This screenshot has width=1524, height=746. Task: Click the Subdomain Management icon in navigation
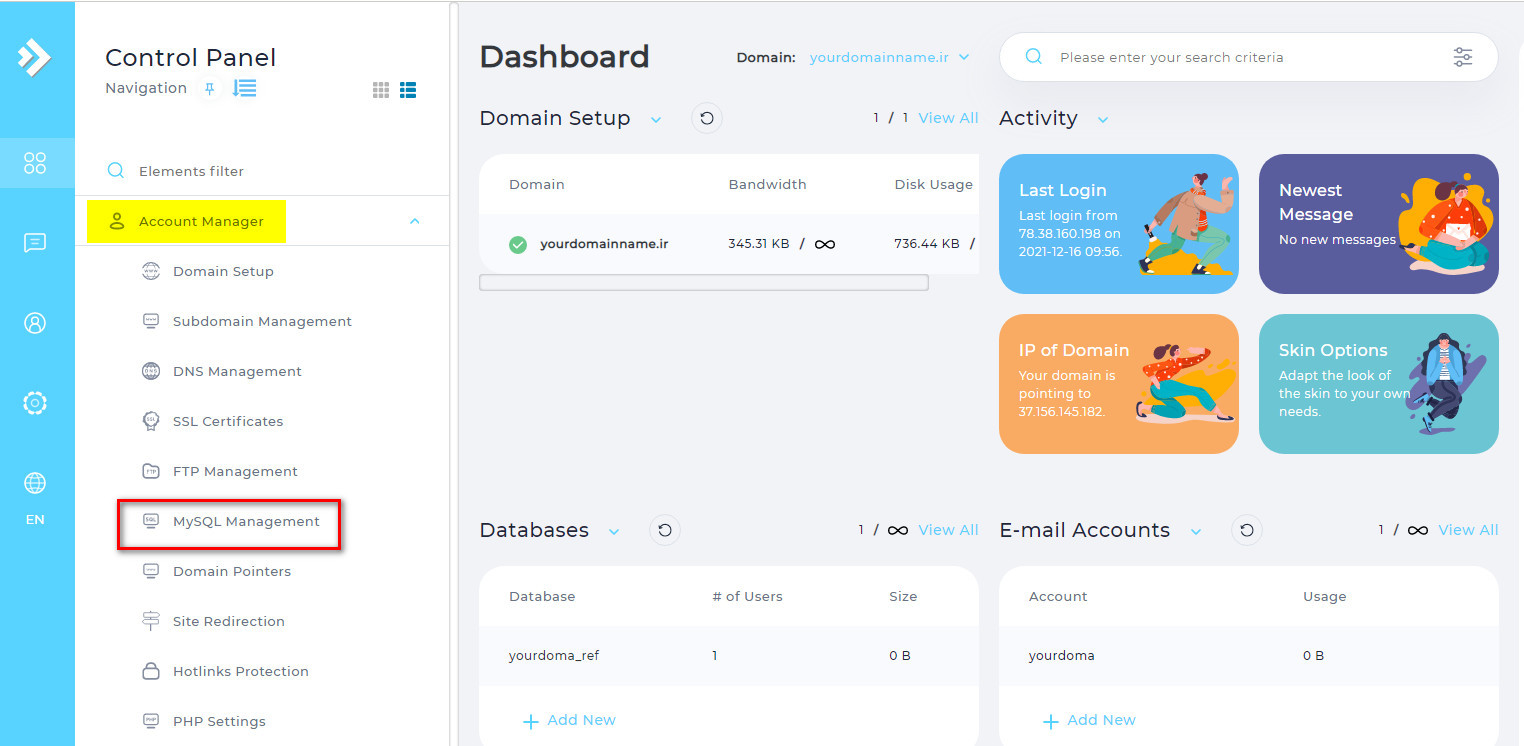pos(151,321)
